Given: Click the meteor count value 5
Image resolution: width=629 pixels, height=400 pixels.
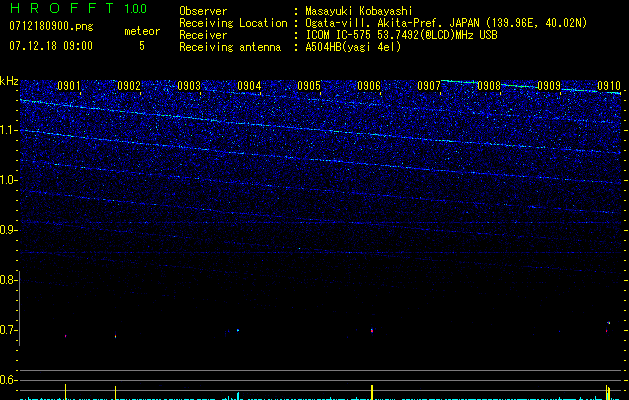Looking at the screenshot, I should [141, 46].
